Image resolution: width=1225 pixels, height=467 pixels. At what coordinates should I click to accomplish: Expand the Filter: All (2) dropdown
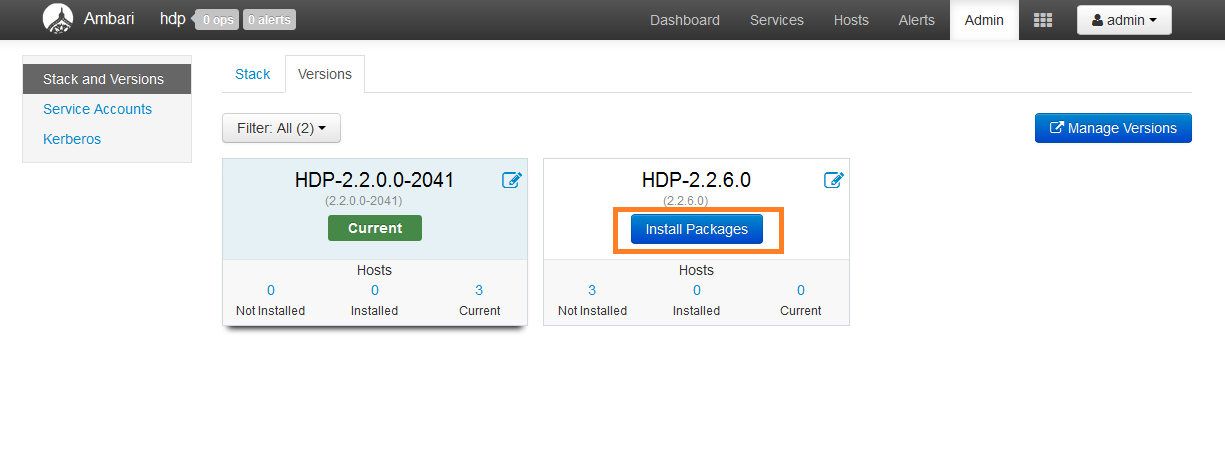[x=281, y=128]
